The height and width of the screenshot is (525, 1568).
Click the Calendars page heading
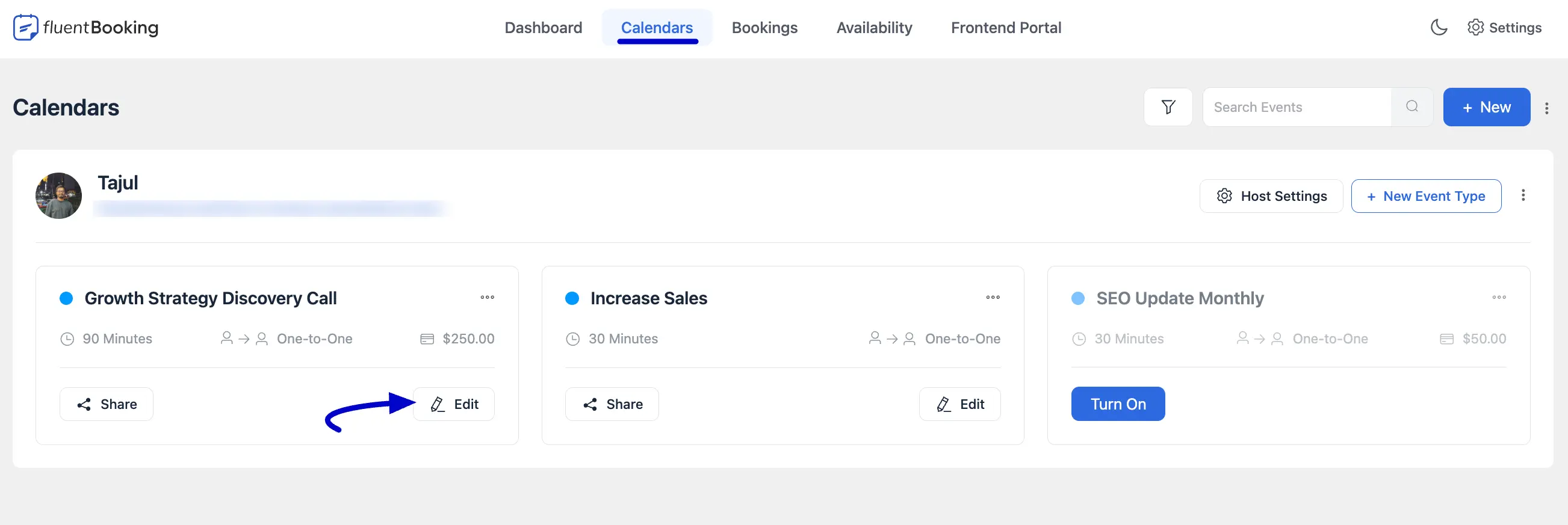pyautogui.click(x=66, y=108)
